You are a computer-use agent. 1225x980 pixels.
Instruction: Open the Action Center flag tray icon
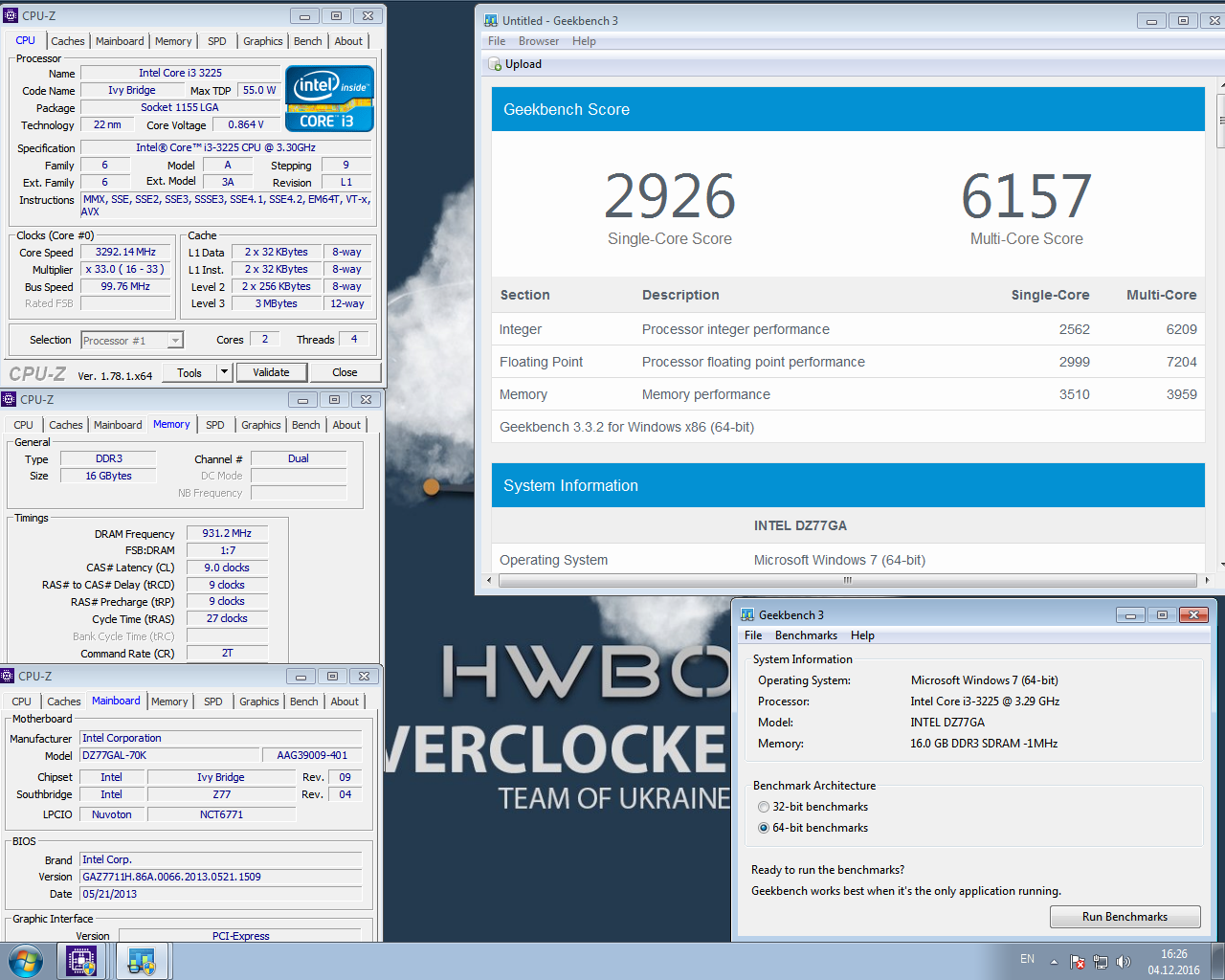coord(1077,962)
